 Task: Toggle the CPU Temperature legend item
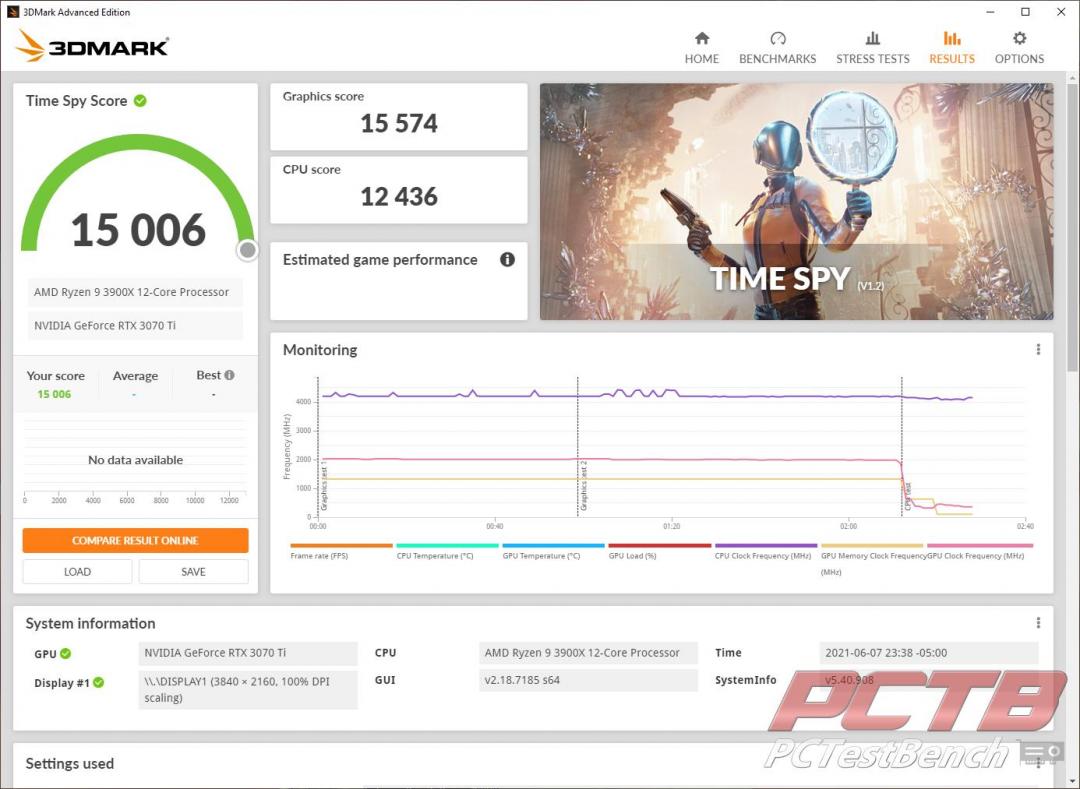tap(447, 551)
